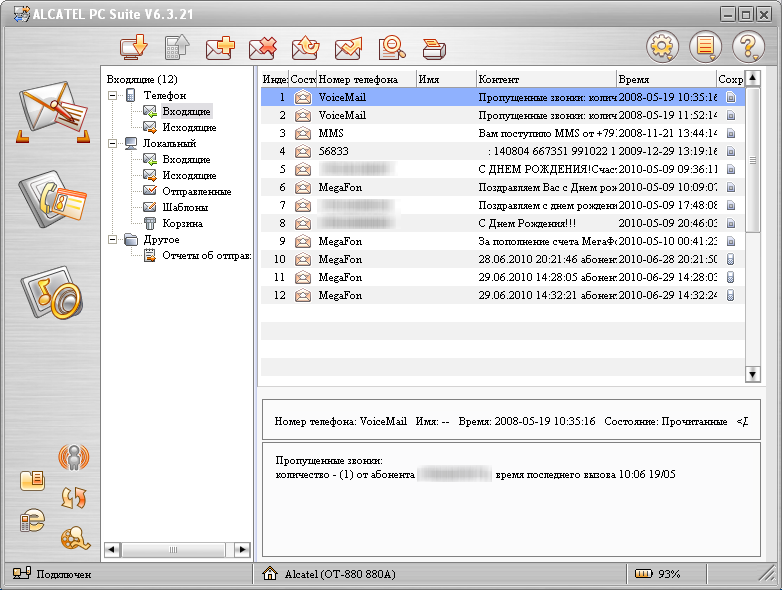Select Исходящие under Локальный
This screenshot has height=590, width=783.
pos(189,175)
